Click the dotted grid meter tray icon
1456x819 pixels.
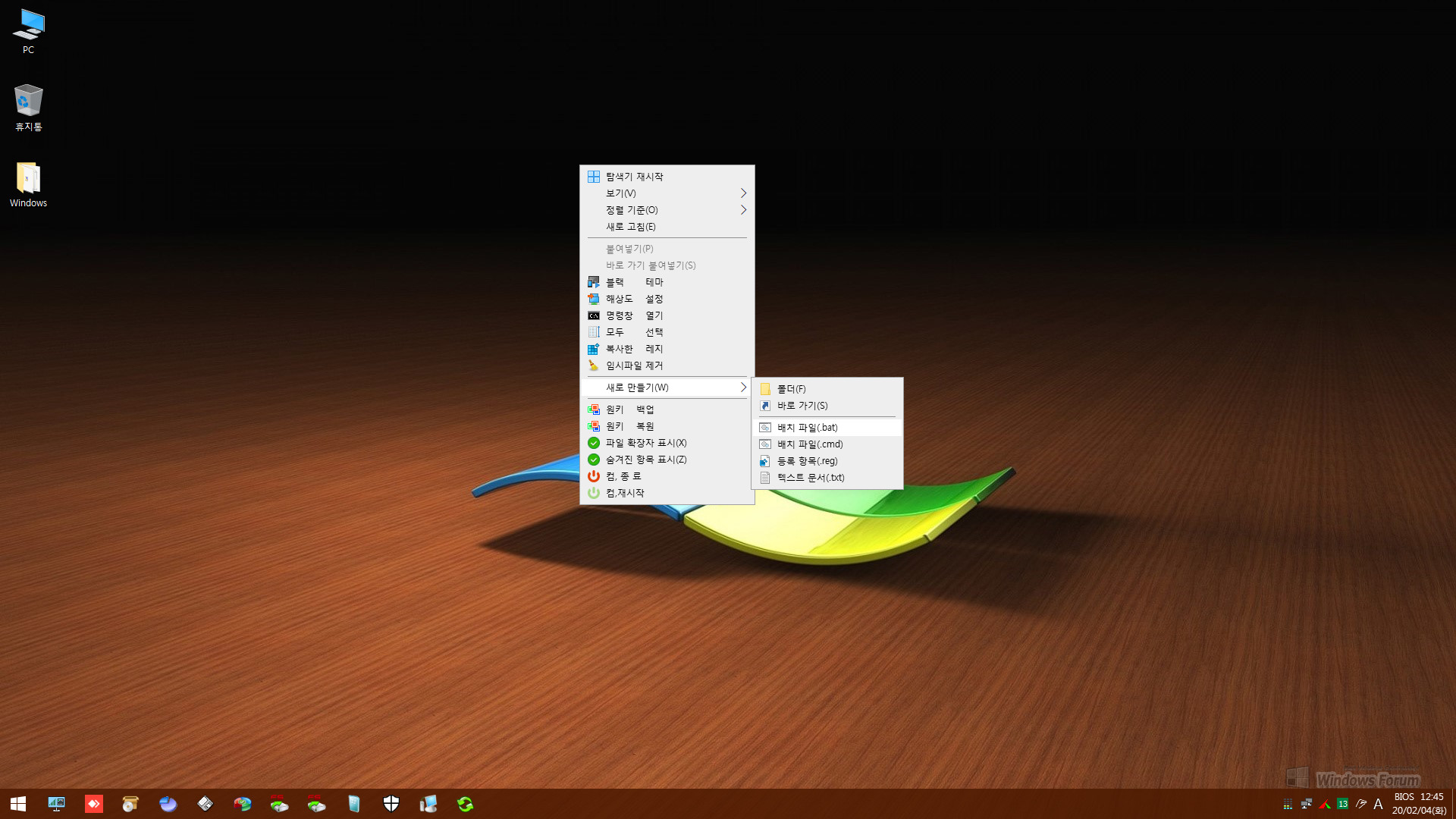coord(1288,804)
